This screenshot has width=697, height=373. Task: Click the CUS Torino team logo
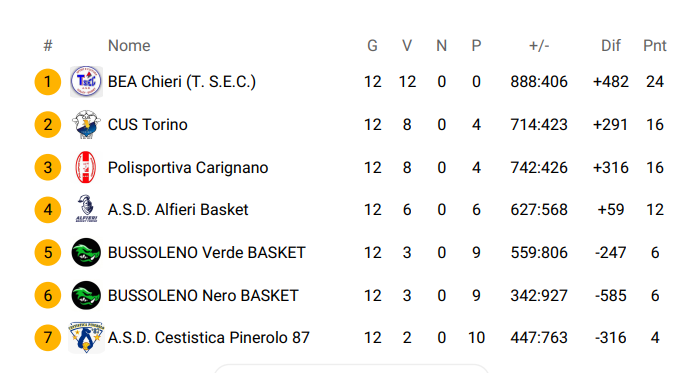point(87,124)
